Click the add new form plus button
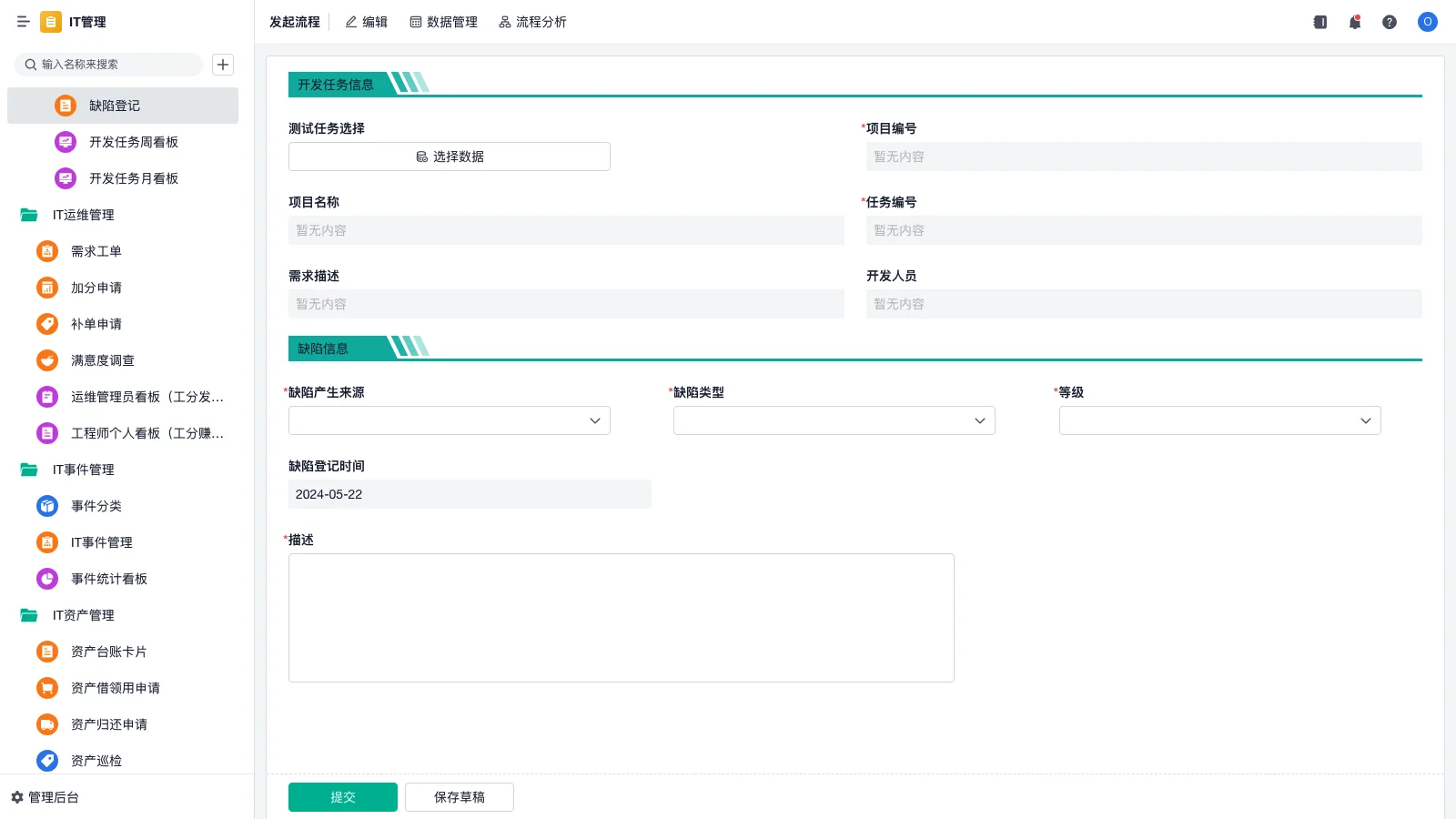This screenshot has height=819, width=1456. 223,65
